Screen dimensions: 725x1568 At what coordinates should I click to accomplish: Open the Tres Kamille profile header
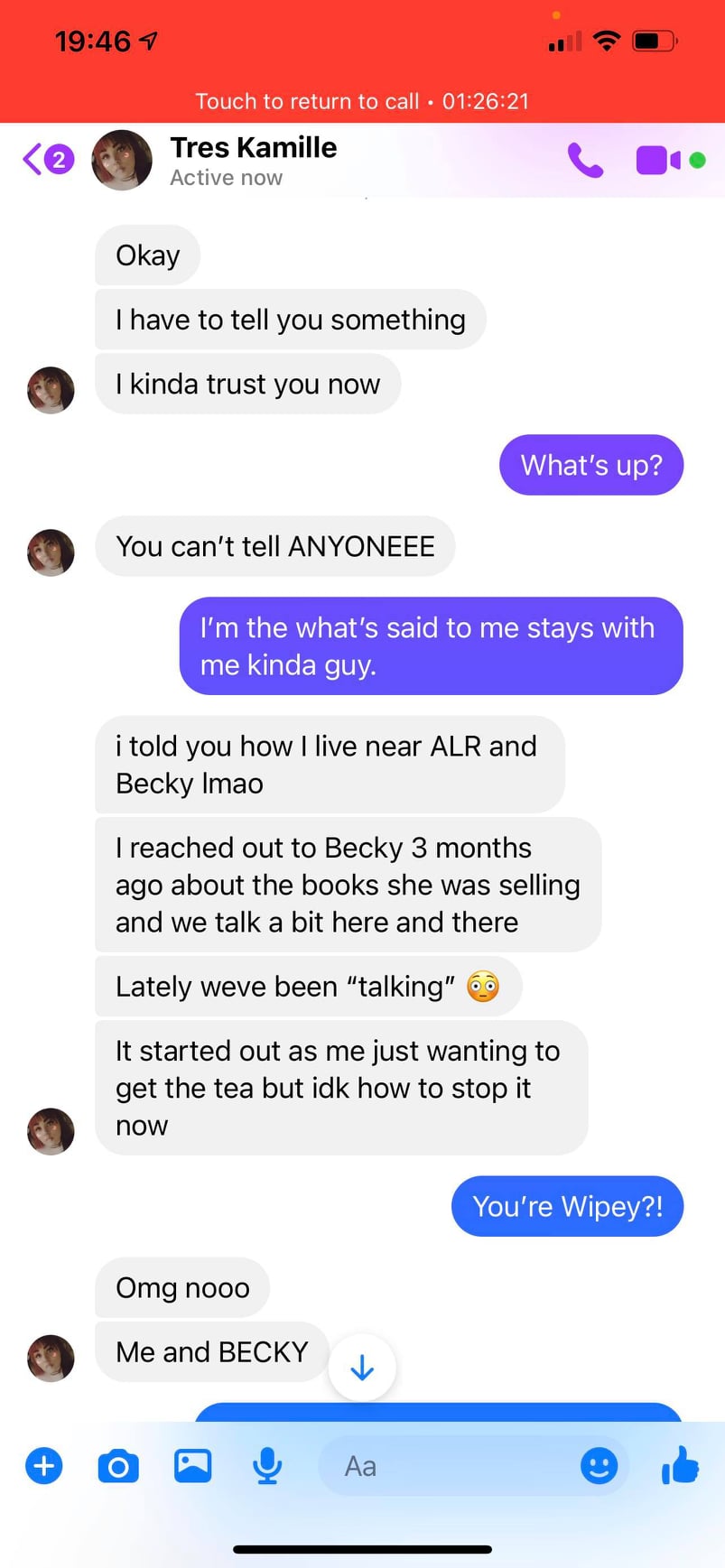[253, 161]
